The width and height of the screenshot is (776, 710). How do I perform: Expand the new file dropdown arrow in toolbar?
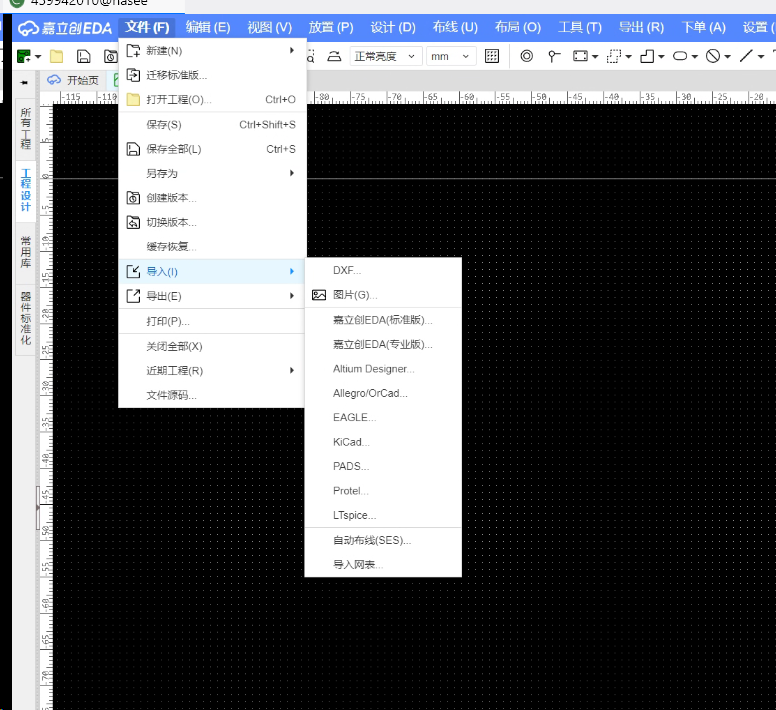click(38, 57)
